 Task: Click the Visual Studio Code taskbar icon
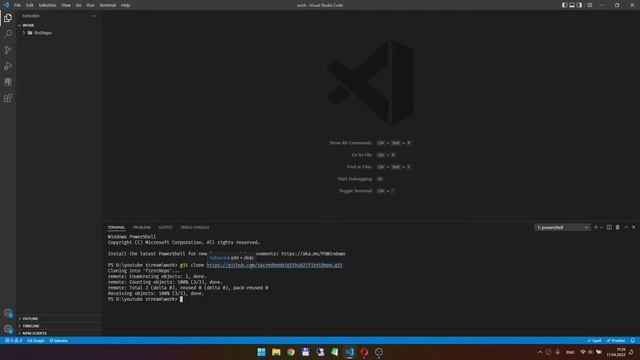349,352
